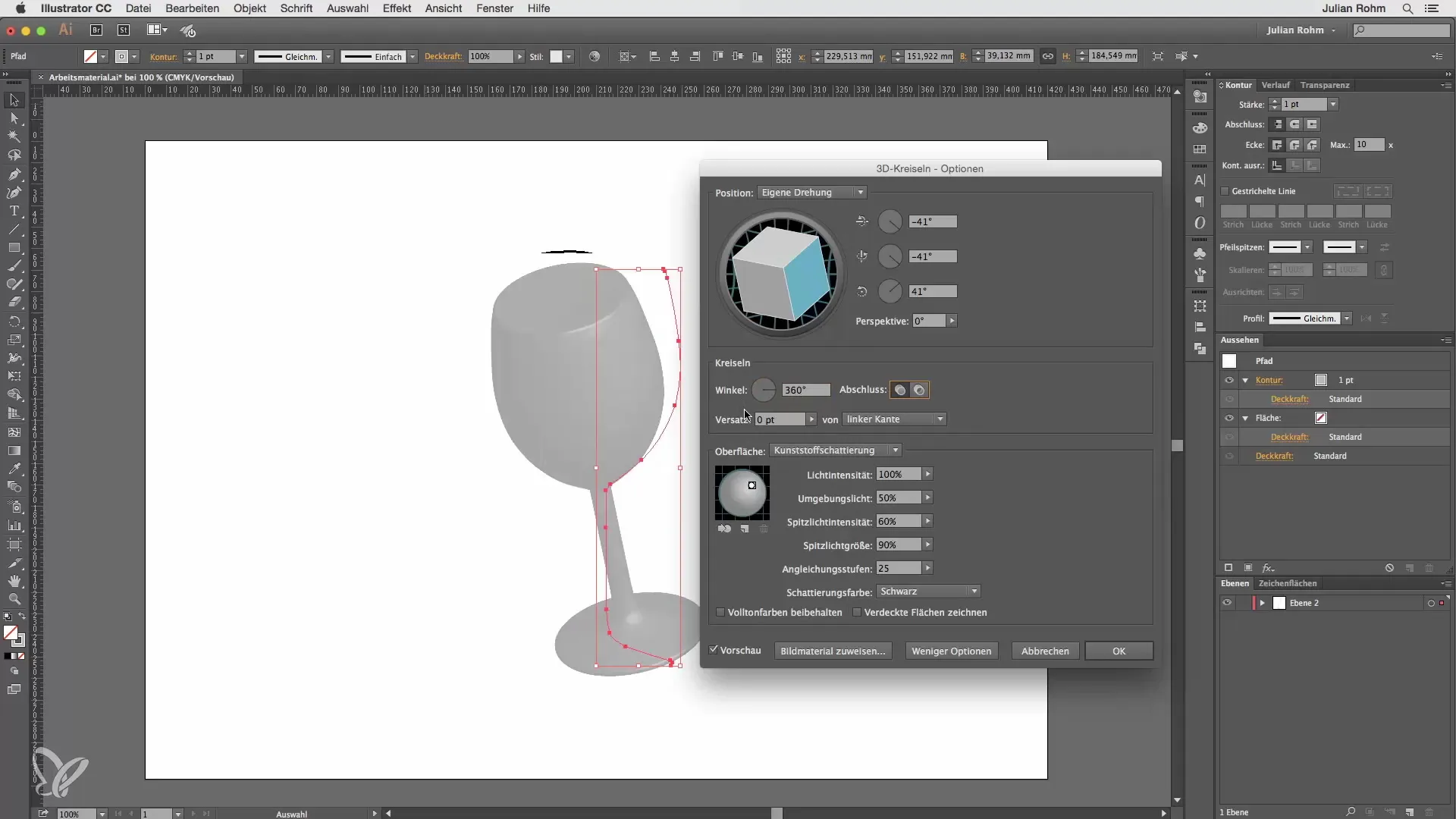This screenshot has width=1456, height=819.
Task: Click new light icon under shading sphere
Action: 745,529
